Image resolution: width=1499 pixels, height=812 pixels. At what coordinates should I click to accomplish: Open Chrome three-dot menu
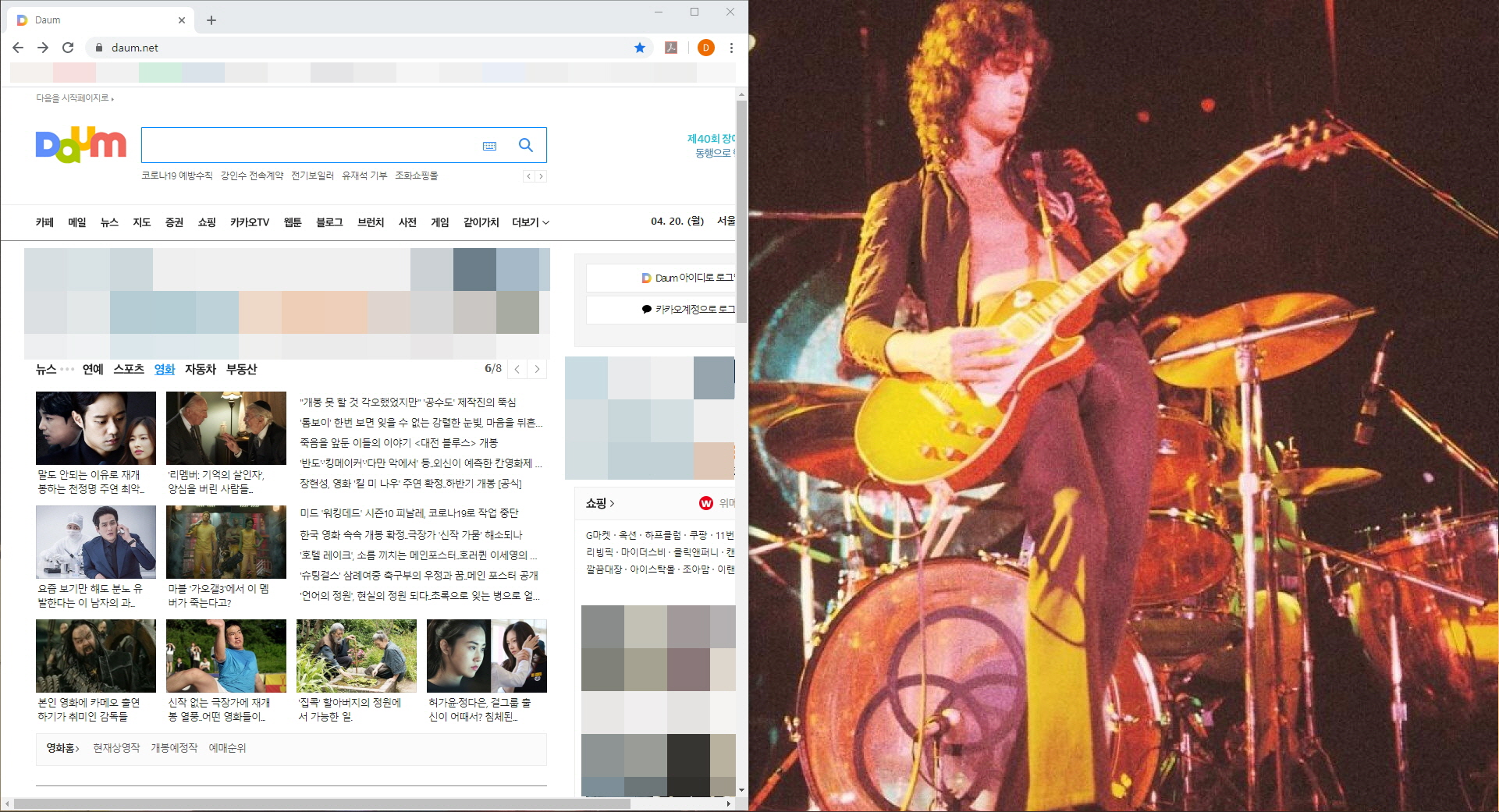(731, 48)
